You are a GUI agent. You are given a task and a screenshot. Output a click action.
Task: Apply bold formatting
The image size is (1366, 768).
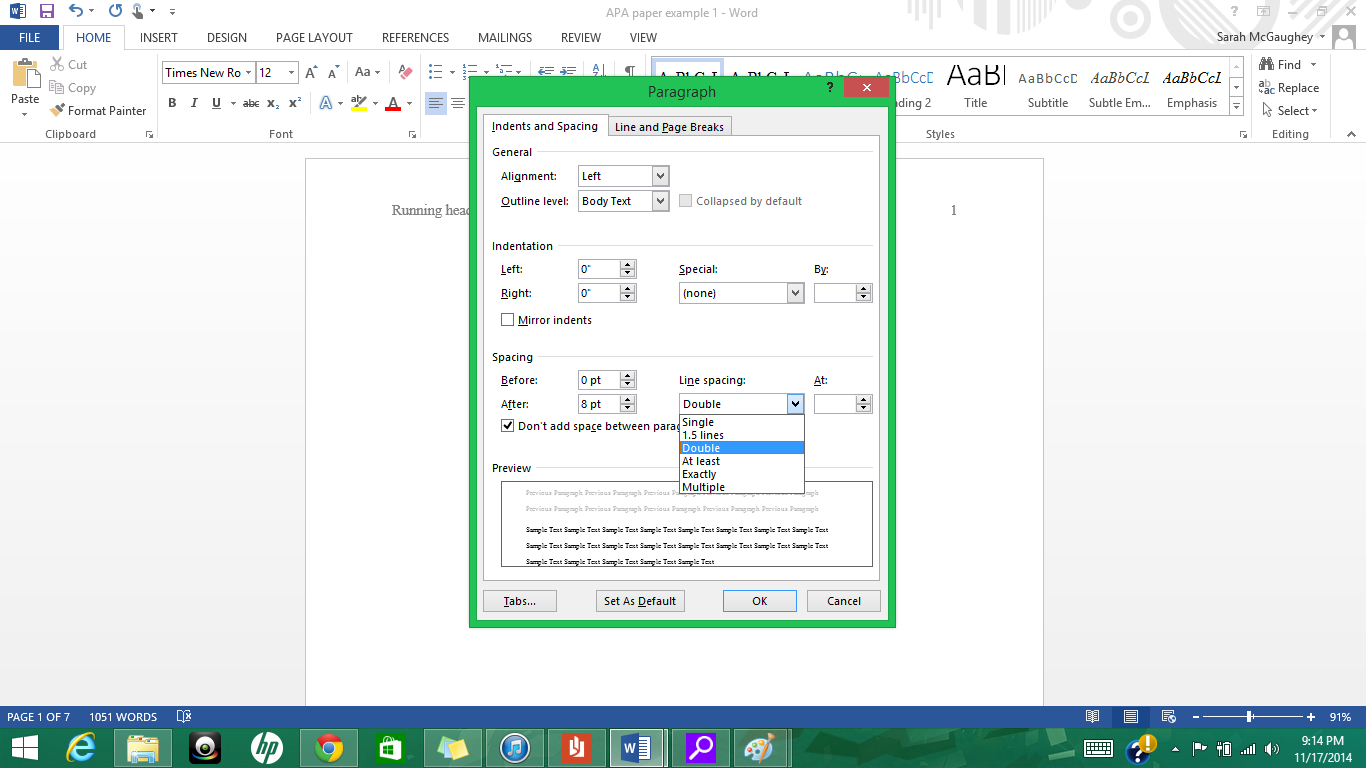point(172,103)
